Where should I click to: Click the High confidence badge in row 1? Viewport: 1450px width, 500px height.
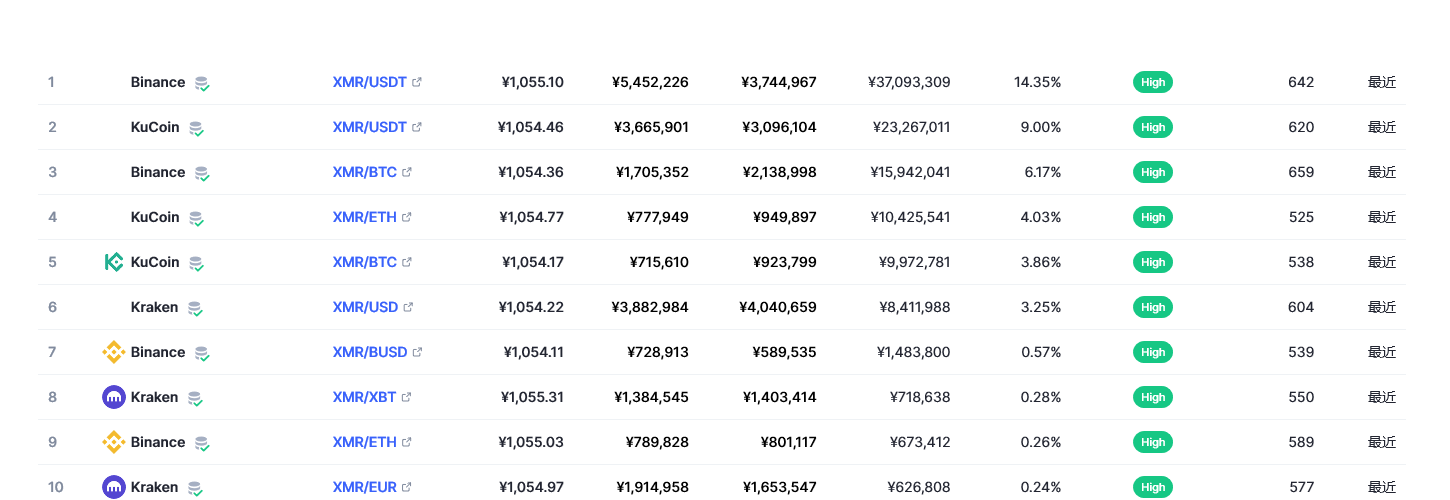pyautogui.click(x=1153, y=82)
